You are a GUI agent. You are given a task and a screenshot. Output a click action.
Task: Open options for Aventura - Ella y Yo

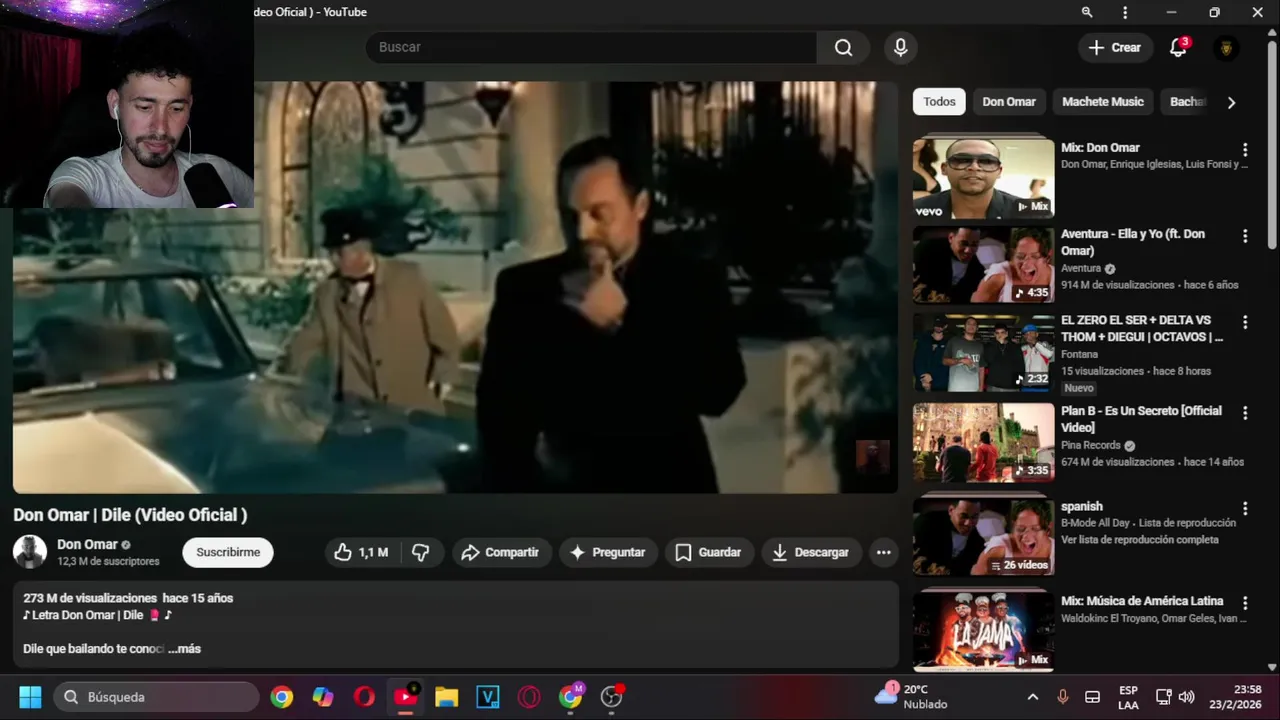(1245, 236)
